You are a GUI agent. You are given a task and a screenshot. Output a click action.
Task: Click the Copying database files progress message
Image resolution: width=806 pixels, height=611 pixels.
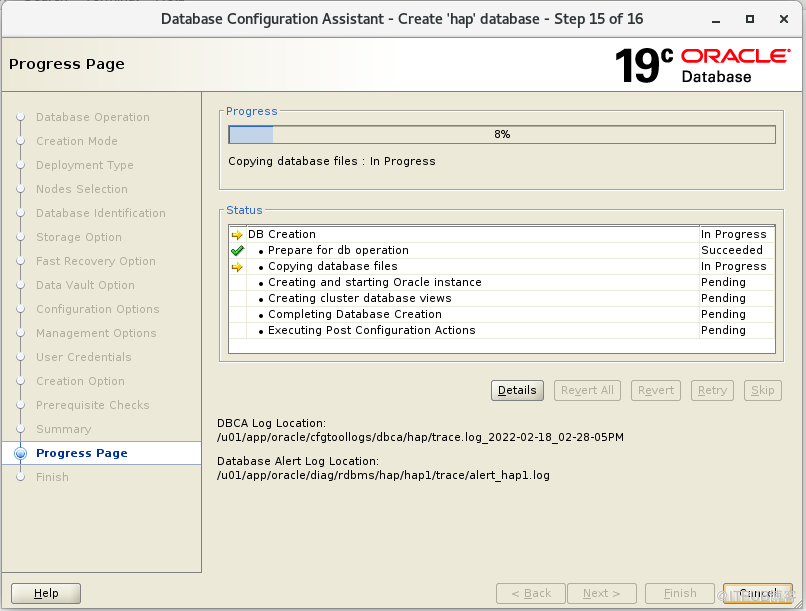tap(332, 161)
